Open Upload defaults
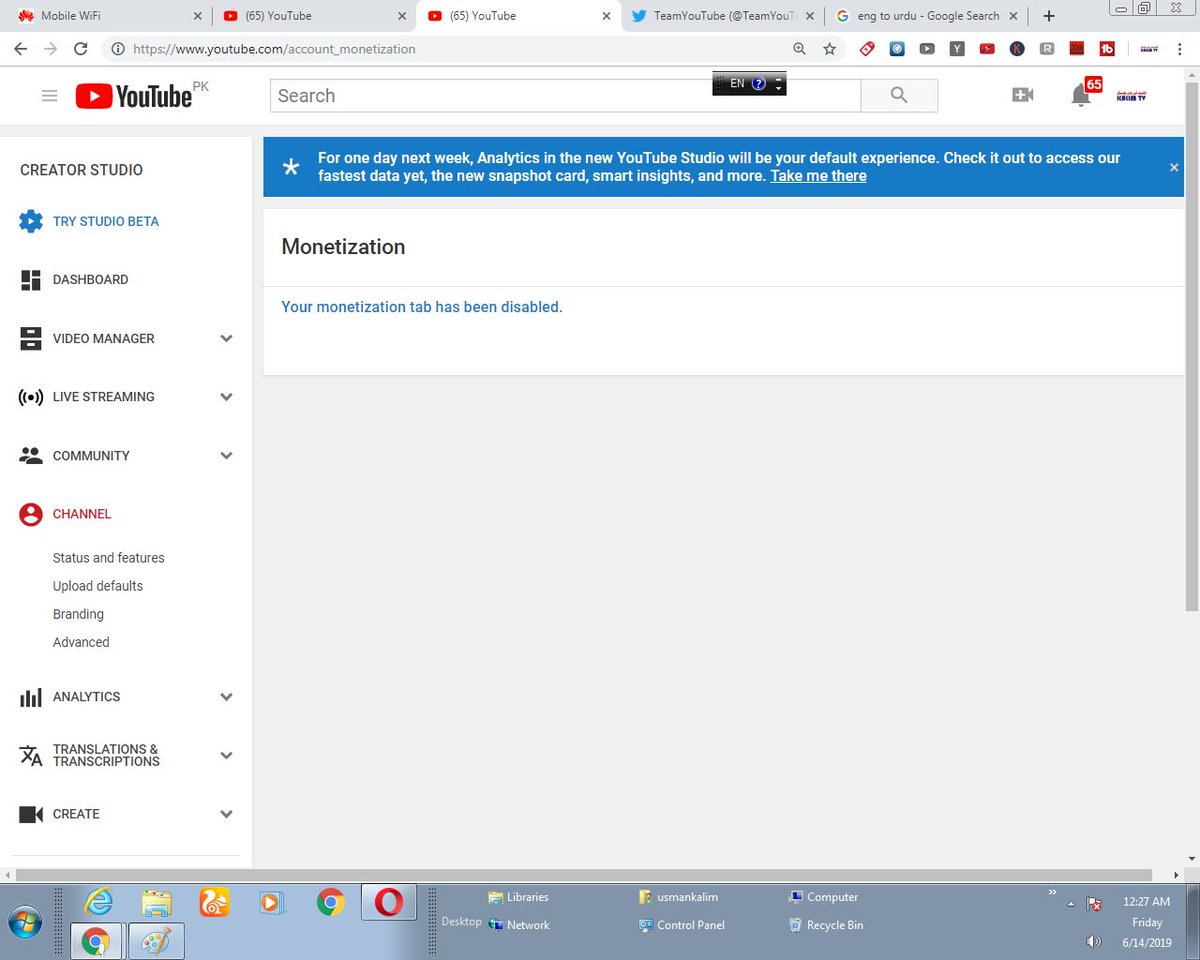1200x960 pixels. (98, 586)
